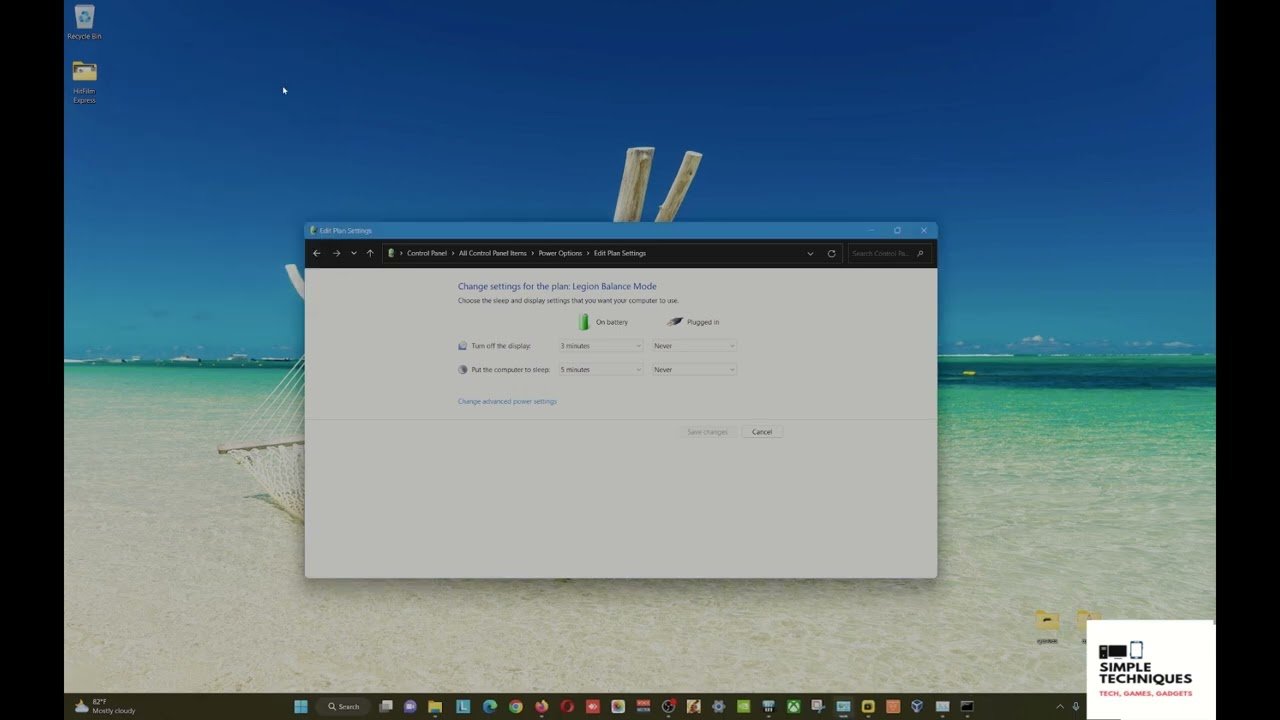Click the plug icon beside Plugged in
Screen dimensions: 1280x720
click(675, 321)
